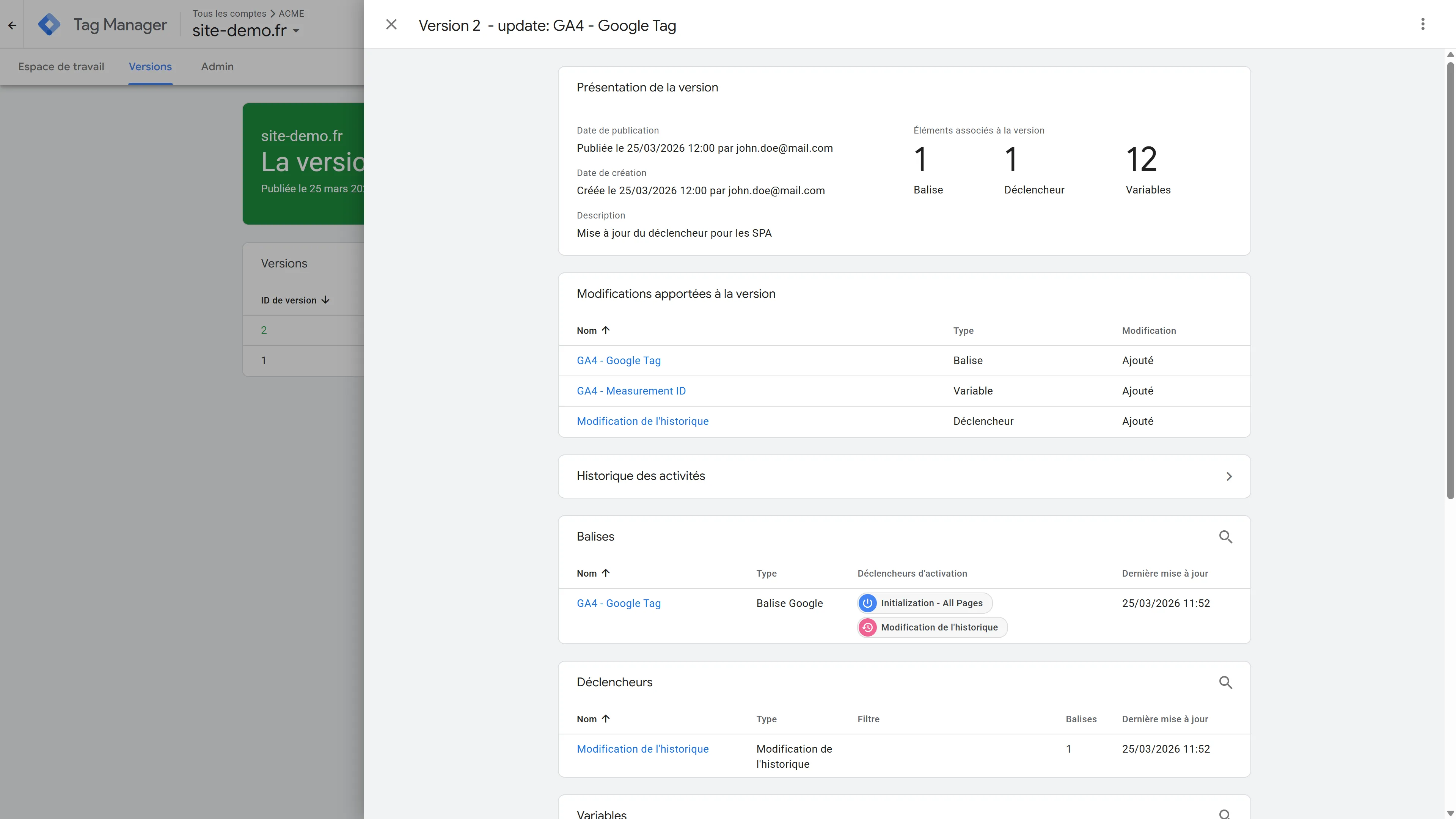Open the site-demo.fr container dropdown
The height and width of the screenshot is (819, 1456).
click(246, 30)
